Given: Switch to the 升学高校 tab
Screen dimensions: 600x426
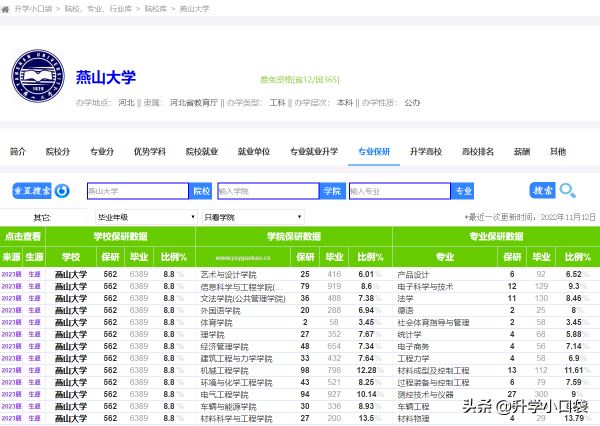Looking at the screenshot, I should (x=426, y=152).
